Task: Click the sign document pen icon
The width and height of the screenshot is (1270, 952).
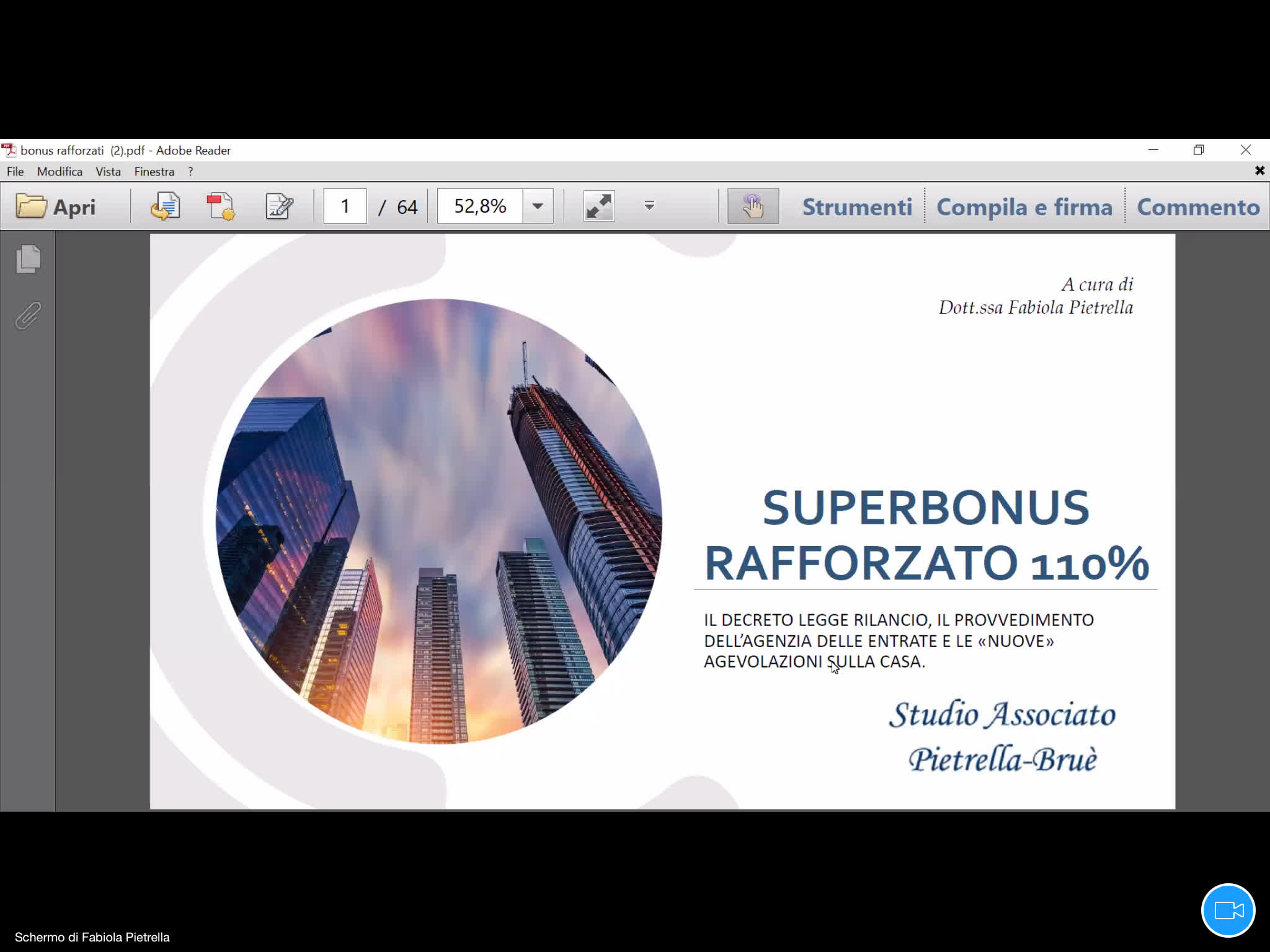Action: point(279,206)
